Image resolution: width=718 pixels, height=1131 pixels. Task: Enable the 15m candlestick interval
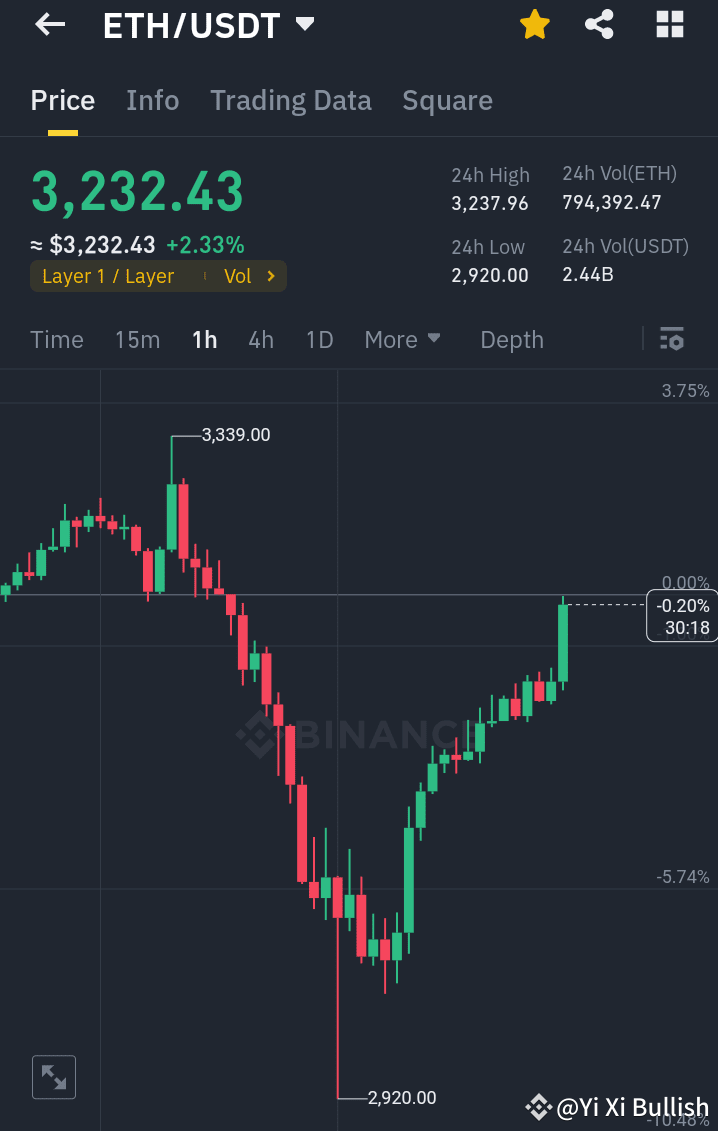[137, 340]
